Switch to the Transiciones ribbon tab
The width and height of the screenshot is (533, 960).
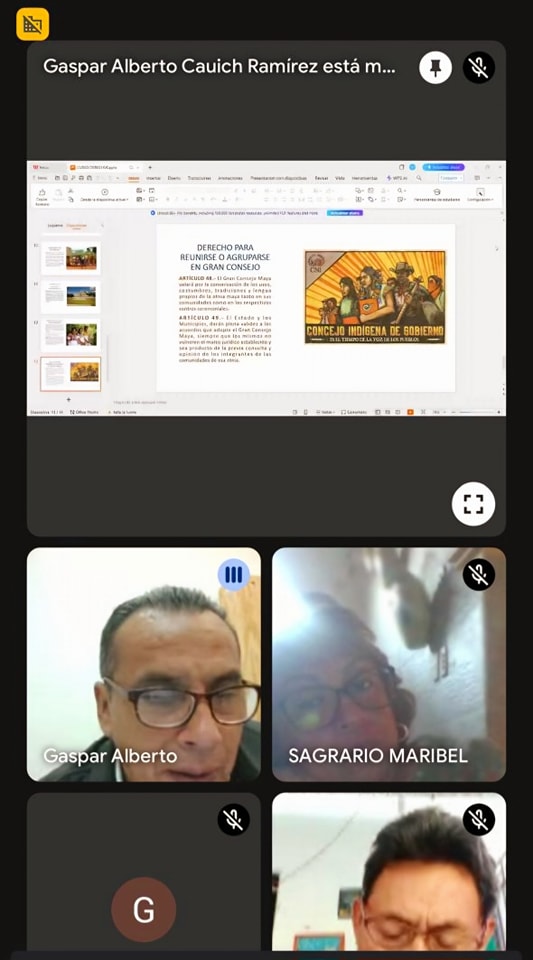click(199, 178)
